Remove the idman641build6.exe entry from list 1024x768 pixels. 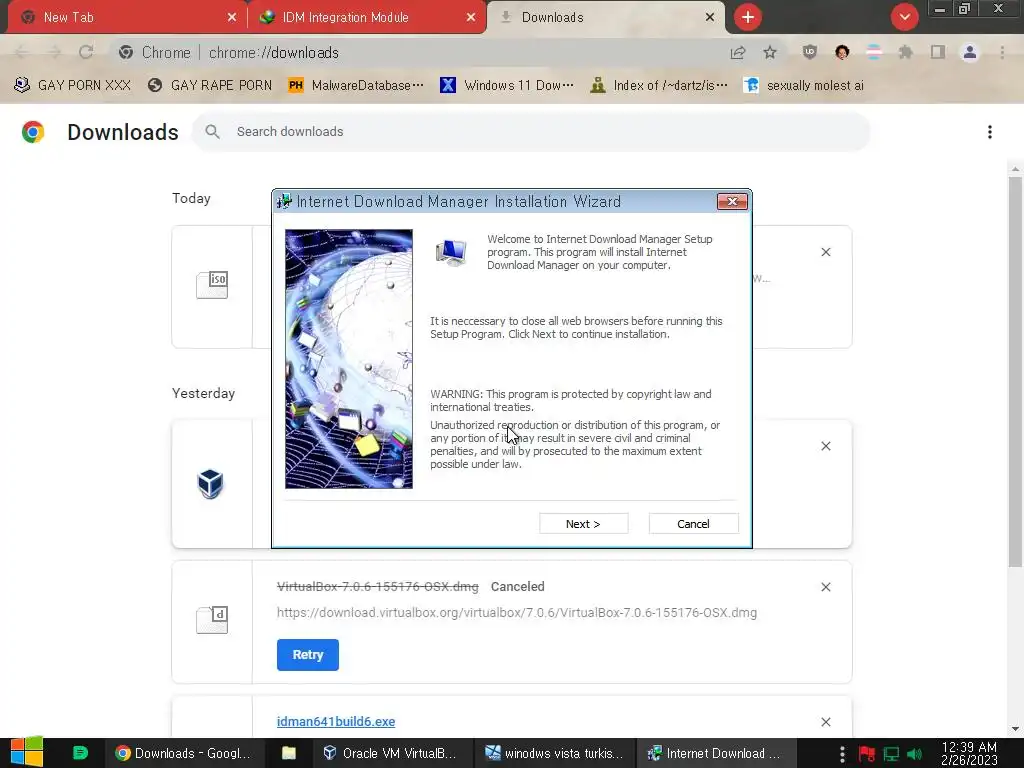pyautogui.click(x=825, y=722)
